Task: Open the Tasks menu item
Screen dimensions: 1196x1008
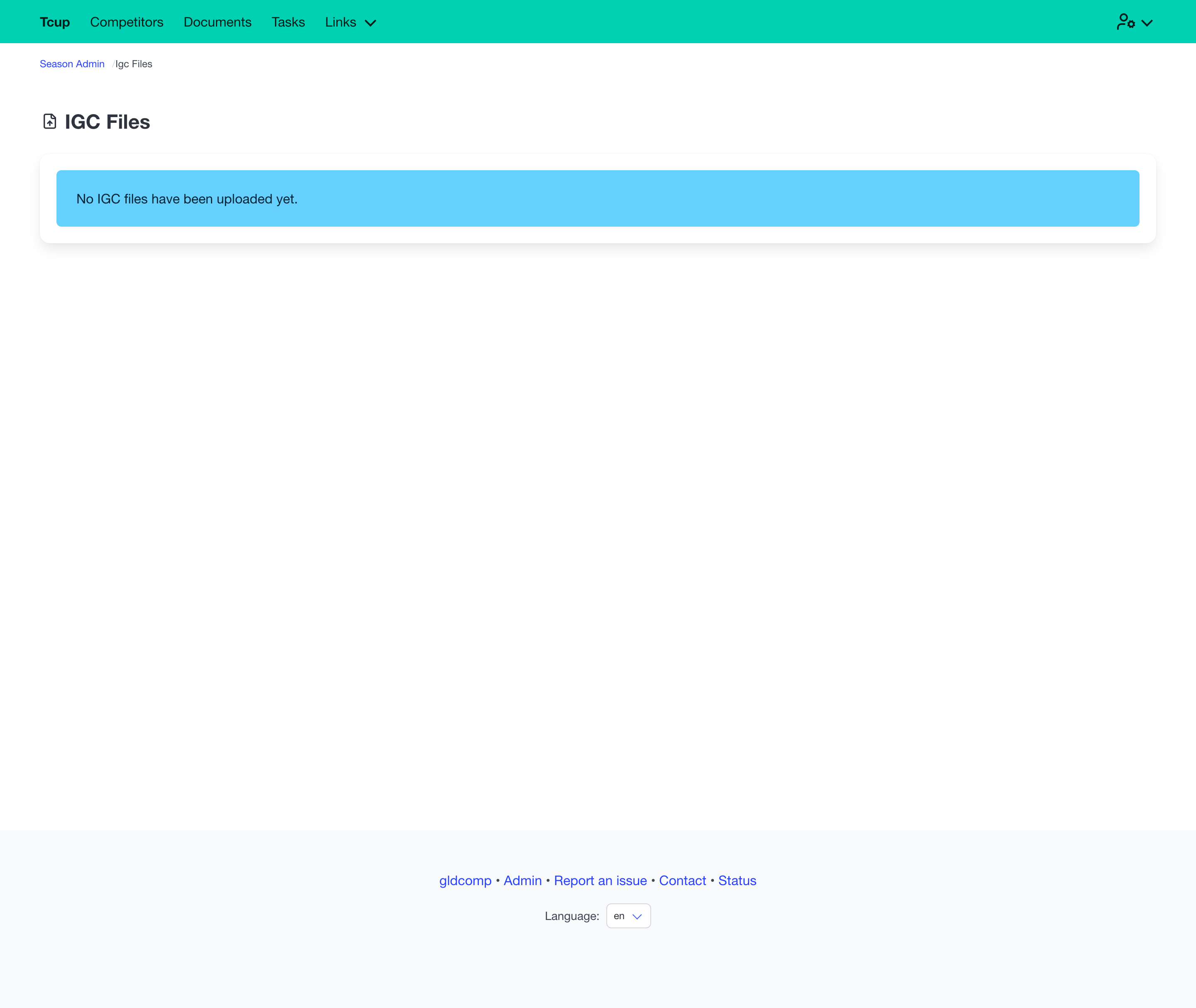Action: coord(288,22)
